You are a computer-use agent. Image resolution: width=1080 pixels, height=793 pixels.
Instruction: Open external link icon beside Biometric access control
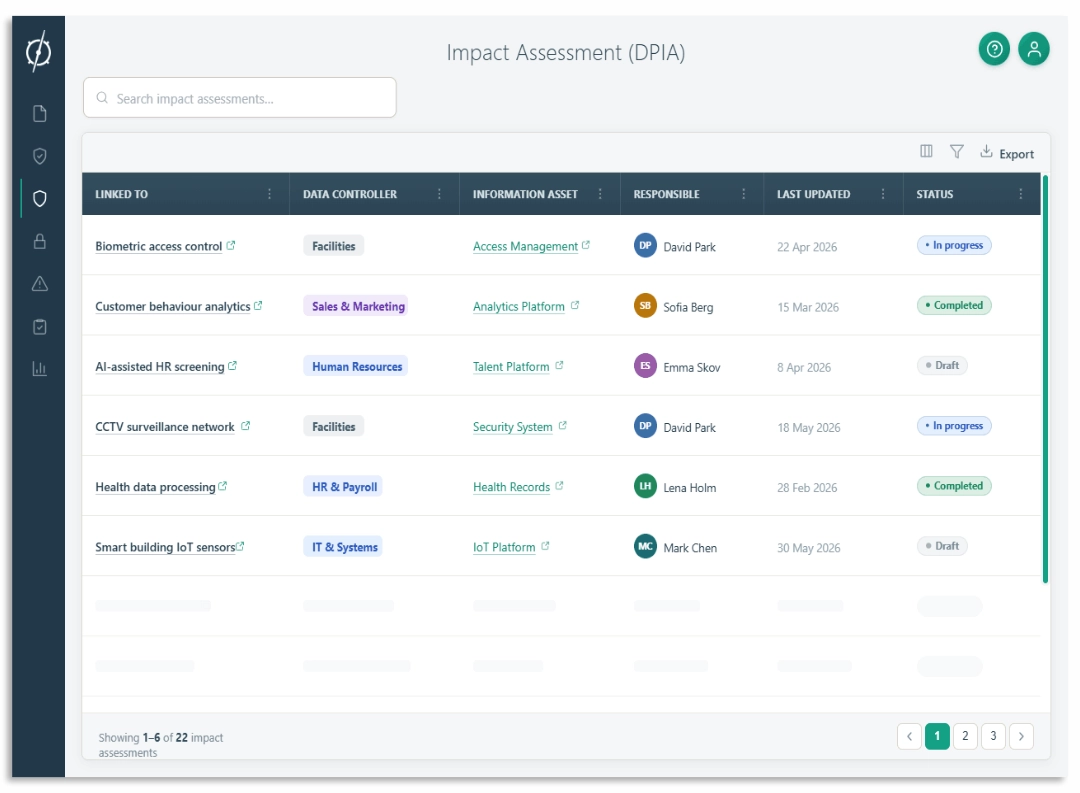231,245
